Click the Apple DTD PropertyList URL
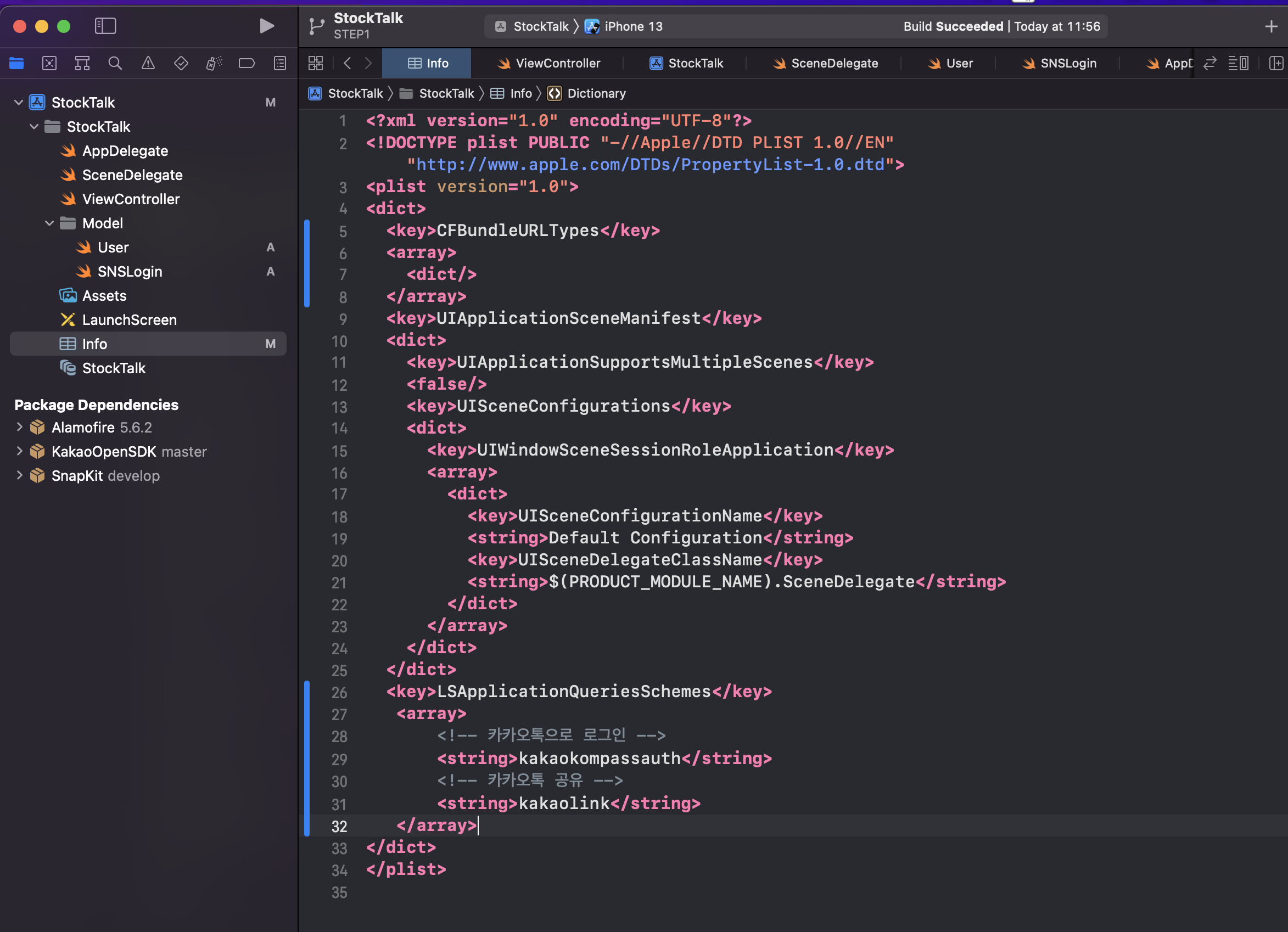 click(649, 165)
